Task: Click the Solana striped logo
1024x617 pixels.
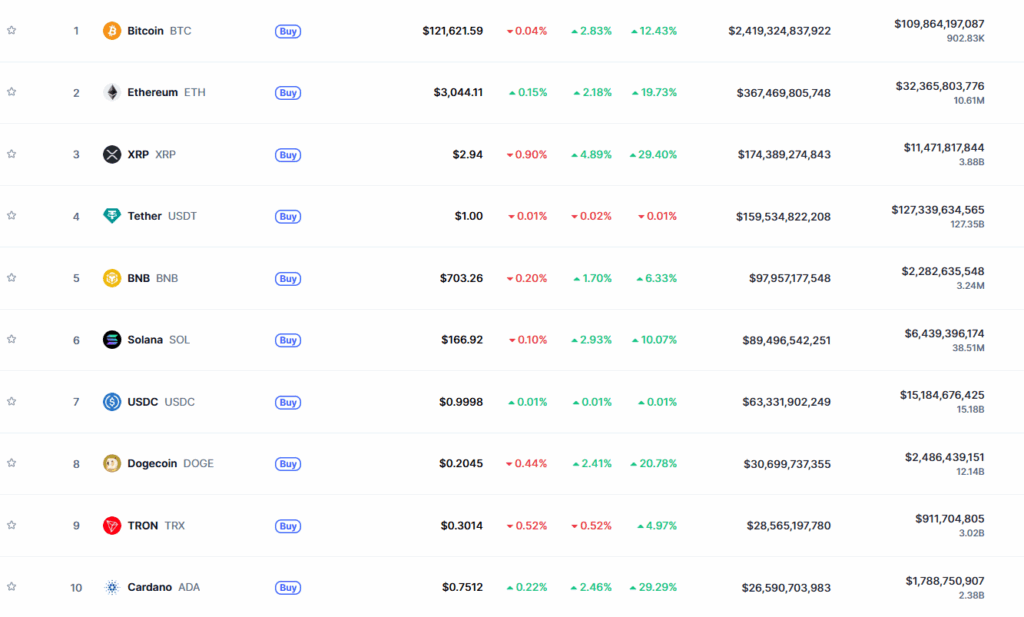Action: [x=112, y=340]
